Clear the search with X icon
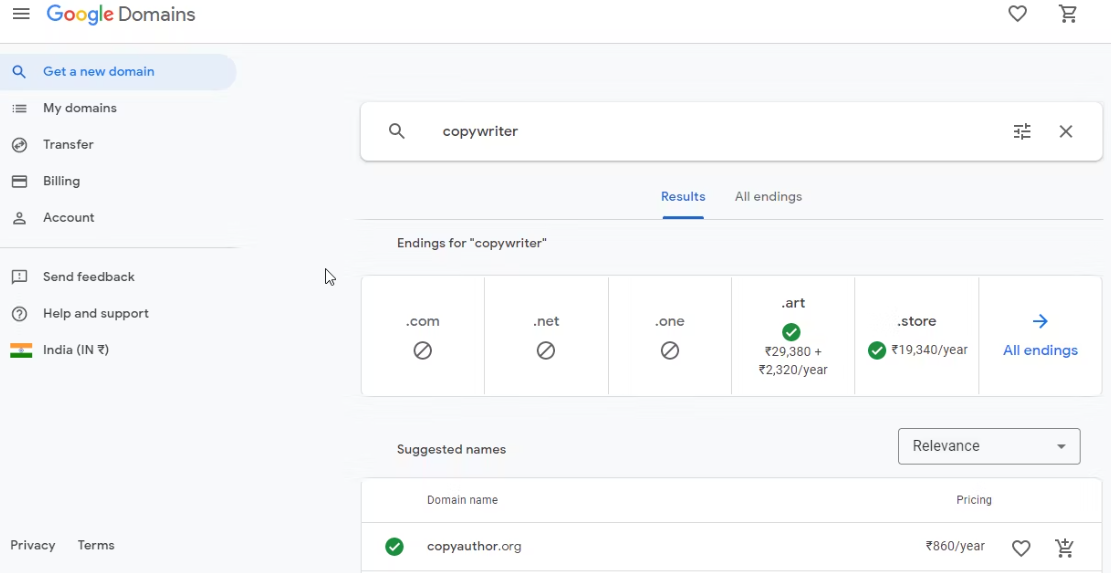The image size is (1111, 573). [1066, 131]
